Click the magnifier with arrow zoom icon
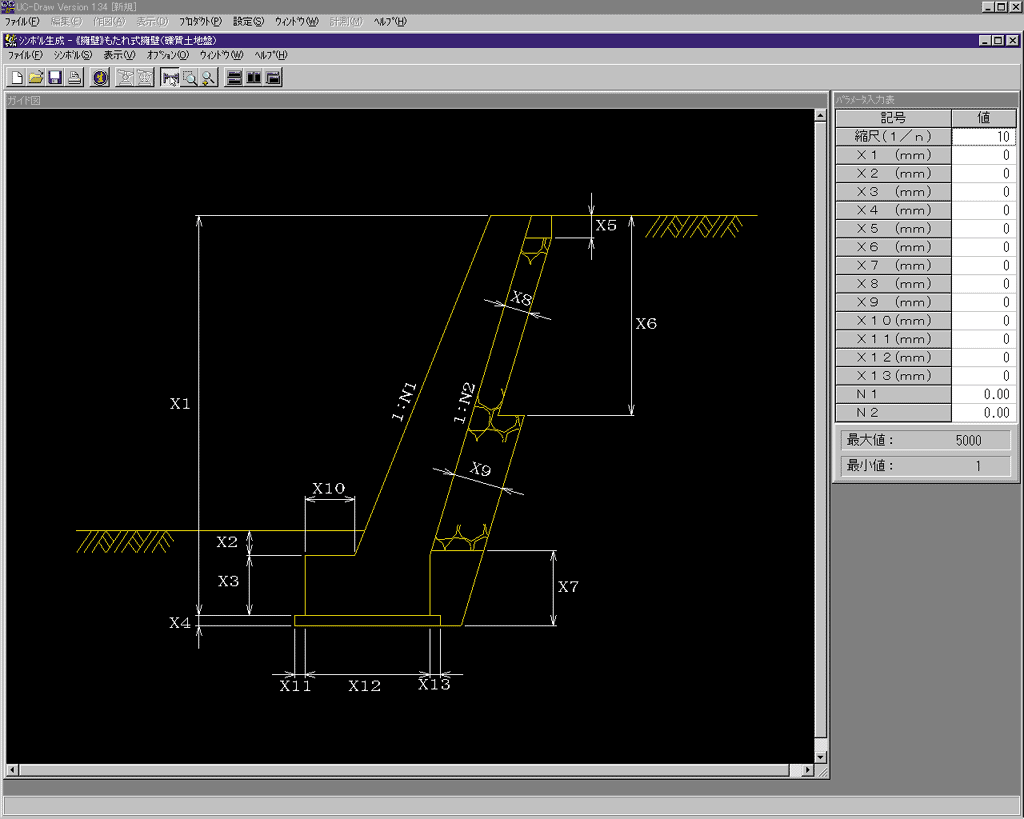The width and height of the screenshot is (1024, 819). (x=208, y=78)
